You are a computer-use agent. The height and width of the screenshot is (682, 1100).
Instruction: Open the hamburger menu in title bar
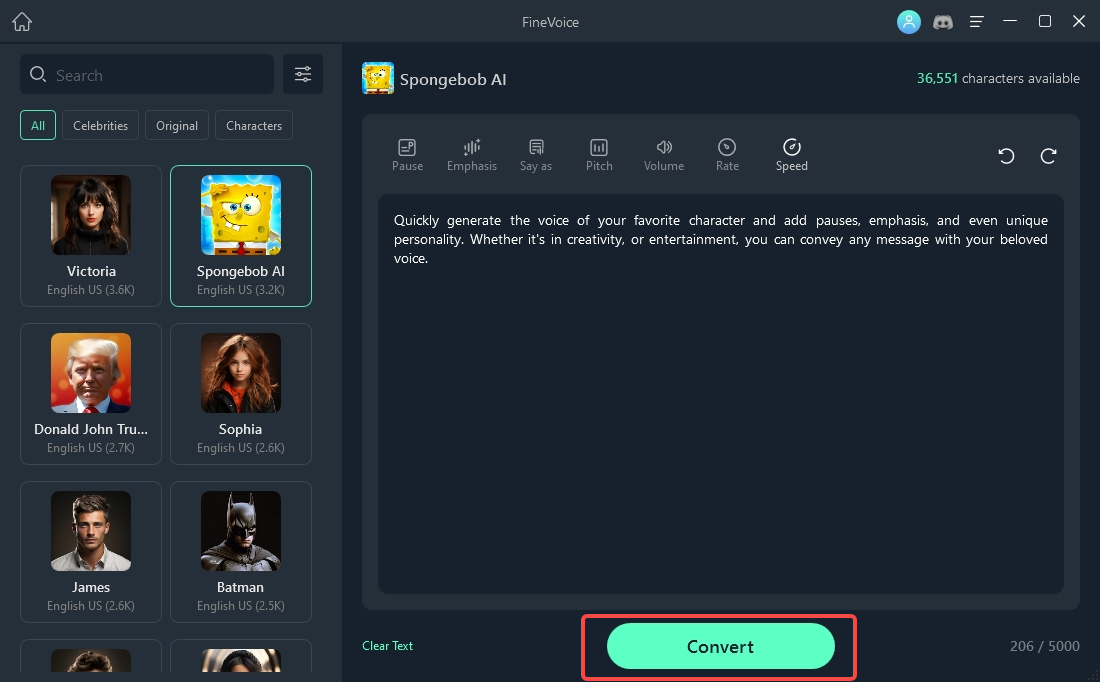point(977,22)
